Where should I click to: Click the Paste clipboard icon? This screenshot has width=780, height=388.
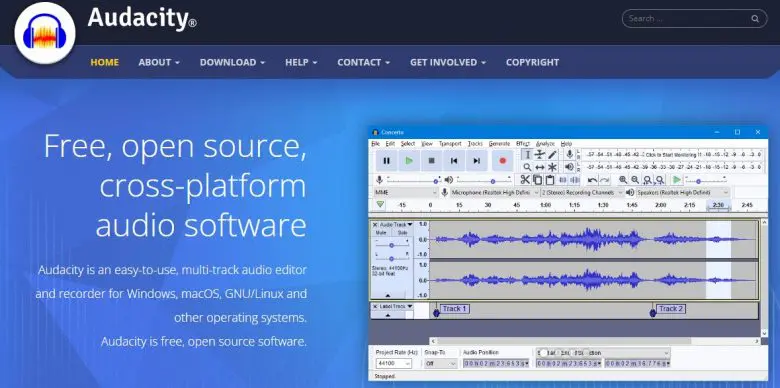click(550, 180)
